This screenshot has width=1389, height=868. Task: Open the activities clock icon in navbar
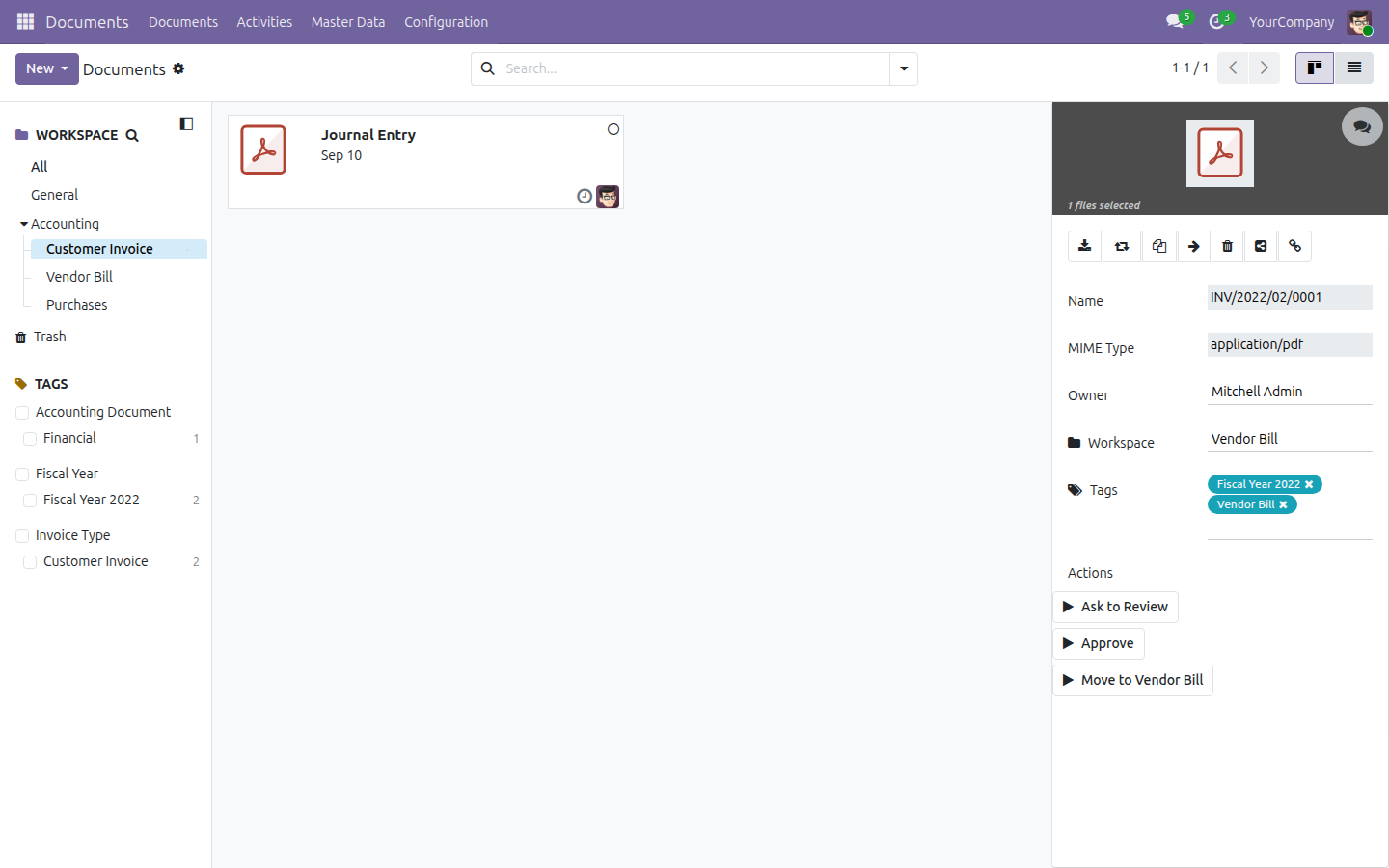(x=1217, y=21)
